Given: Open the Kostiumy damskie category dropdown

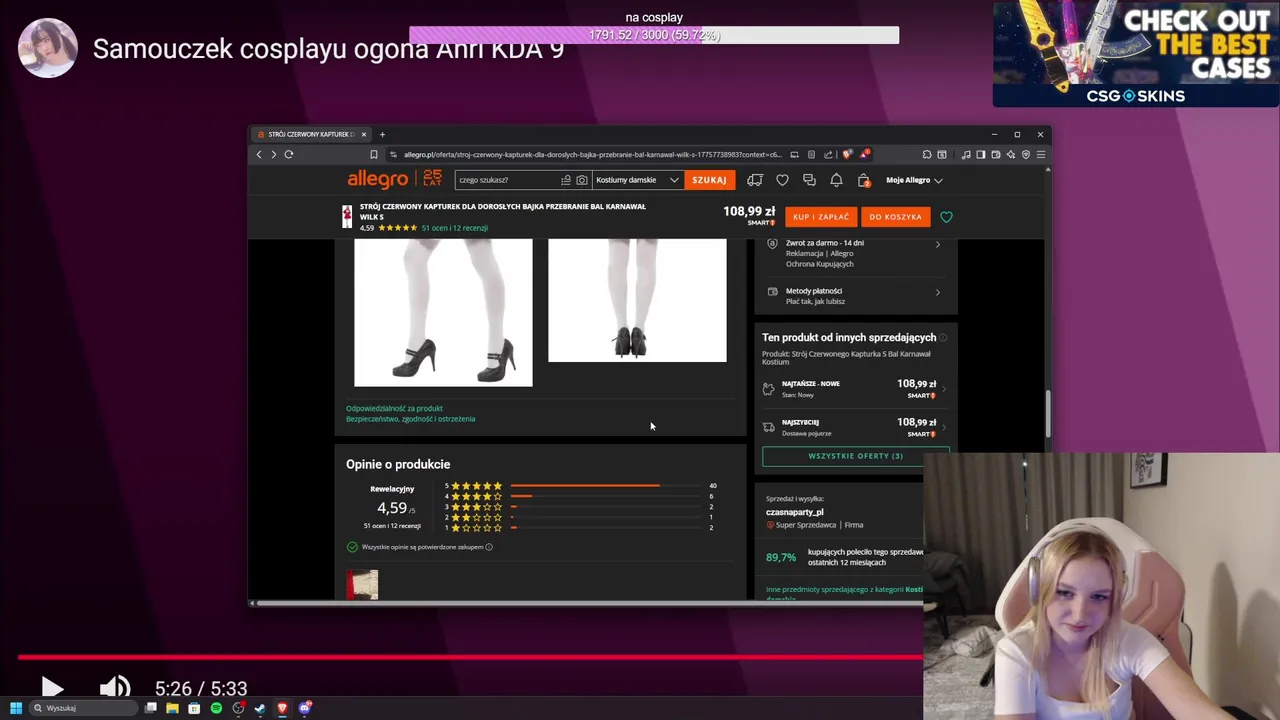Looking at the screenshot, I should (637, 180).
